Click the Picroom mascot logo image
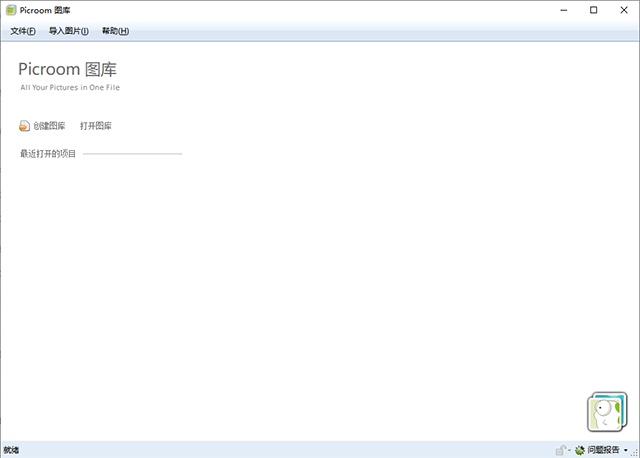Viewport: 640px width, 458px height. pyautogui.click(x=607, y=412)
